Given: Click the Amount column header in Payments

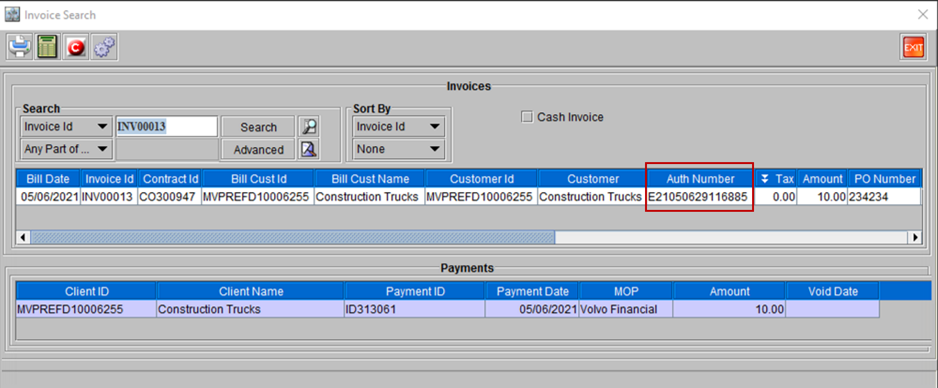Looking at the screenshot, I should tap(729, 291).
